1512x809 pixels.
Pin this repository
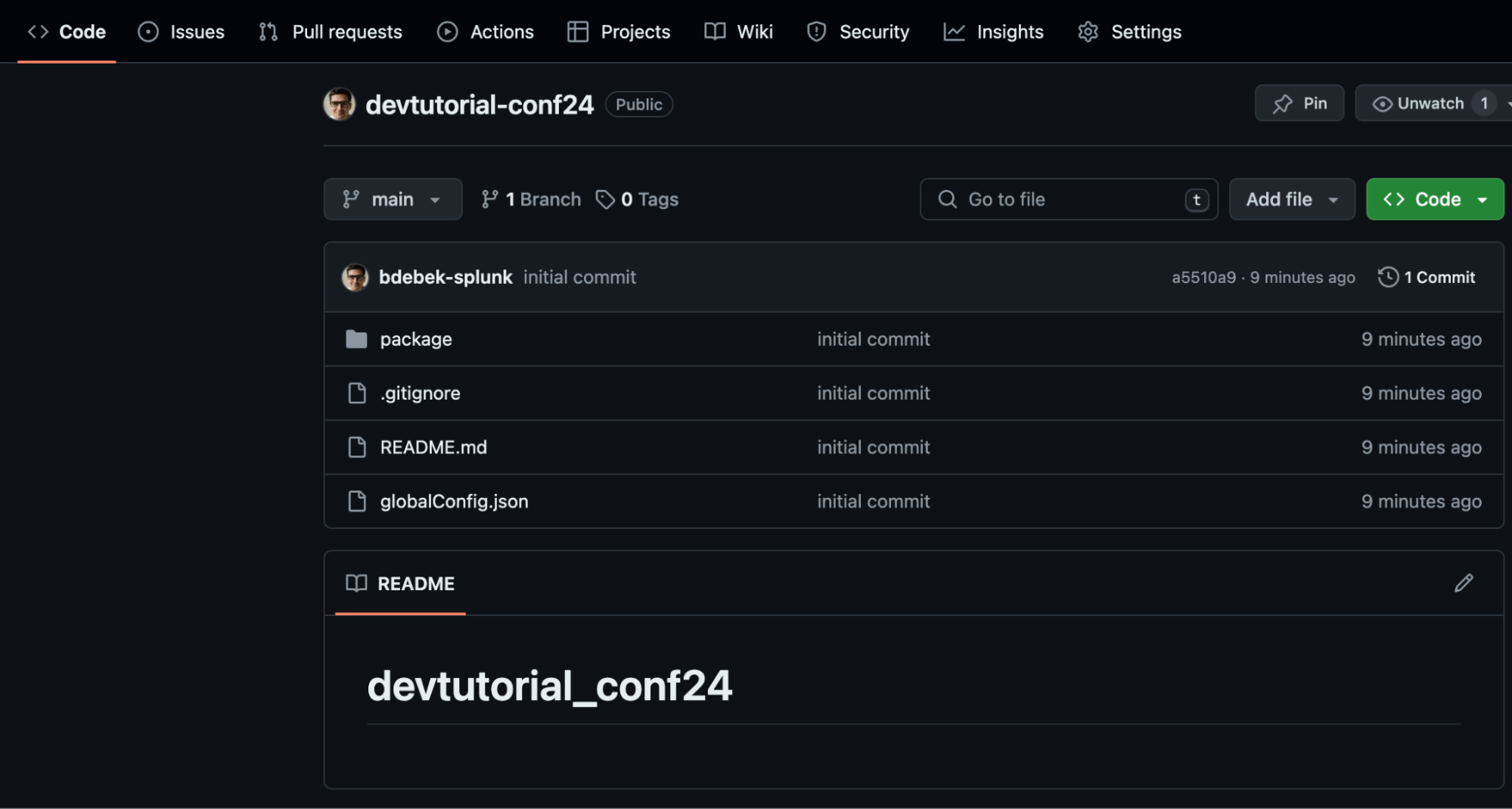click(1299, 103)
